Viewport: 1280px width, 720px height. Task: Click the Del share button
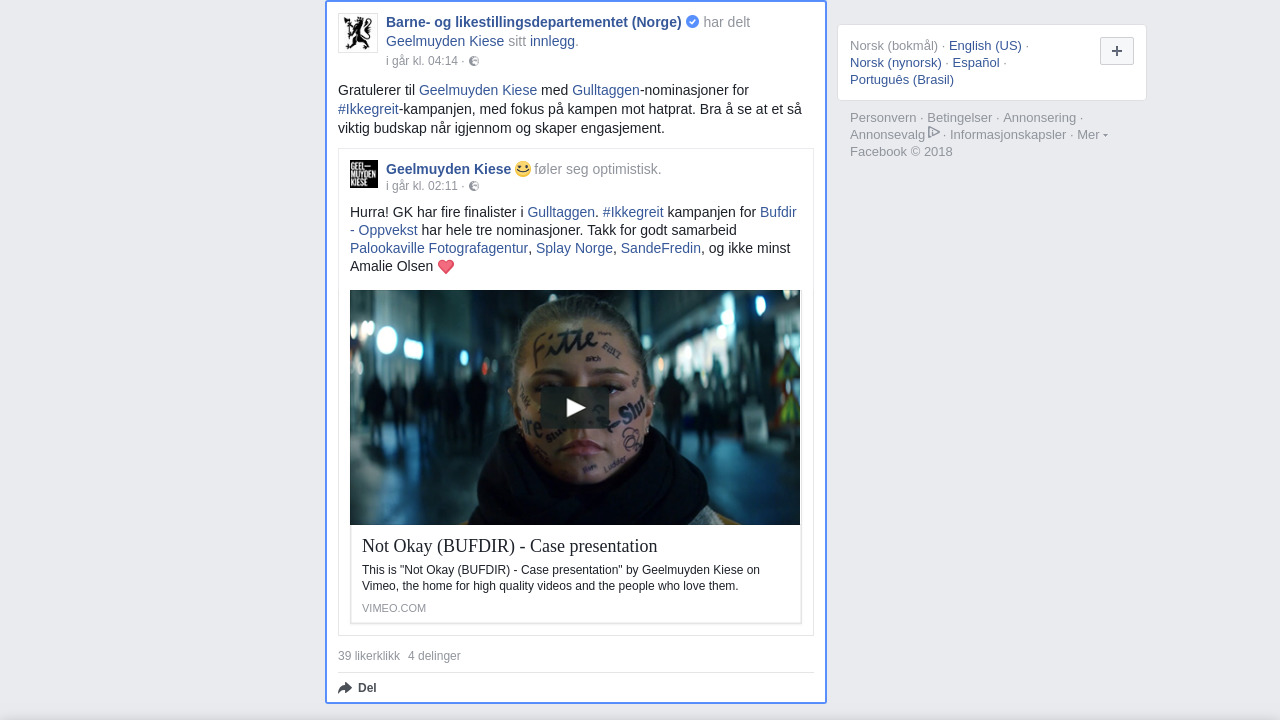(x=358, y=688)
